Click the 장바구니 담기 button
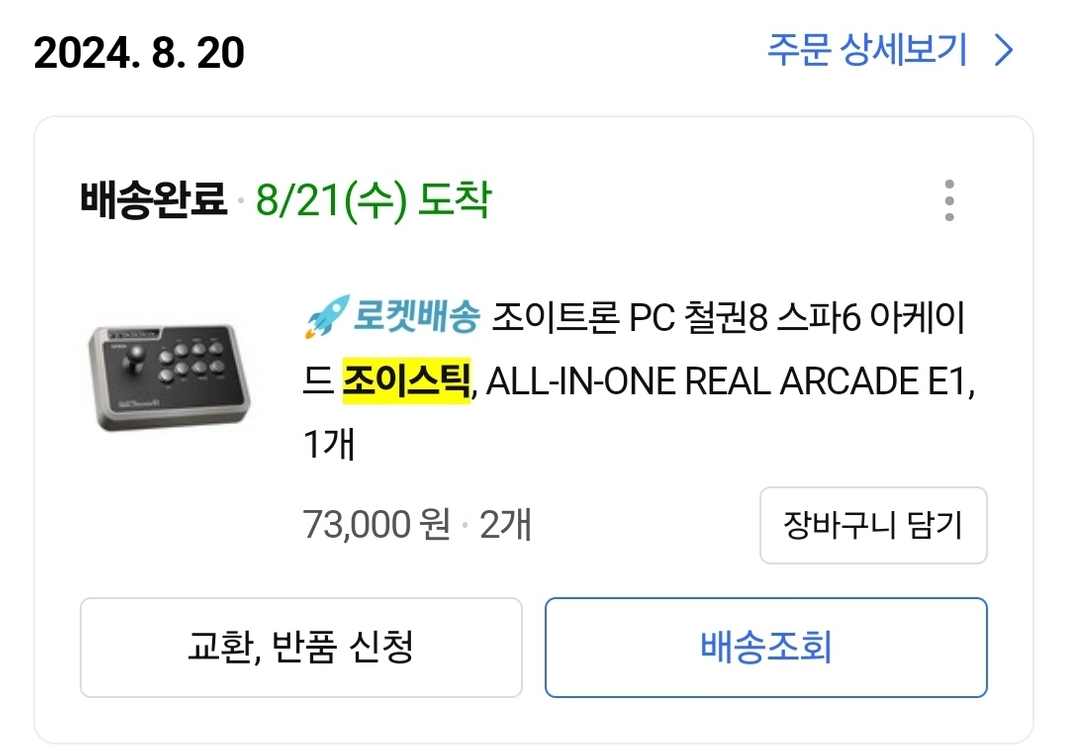 (873, 525)
